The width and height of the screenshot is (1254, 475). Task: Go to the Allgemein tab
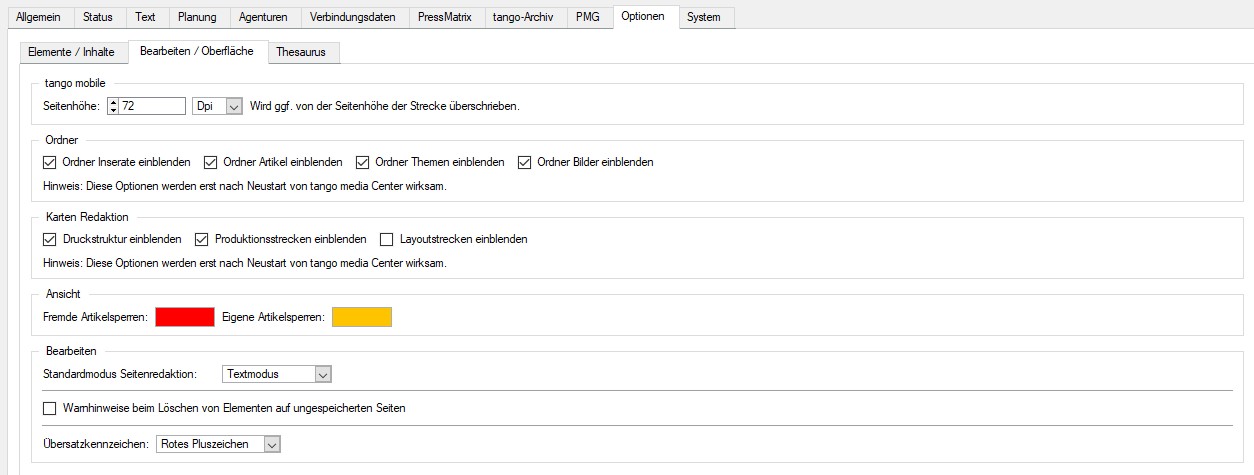tap(39, 17)
